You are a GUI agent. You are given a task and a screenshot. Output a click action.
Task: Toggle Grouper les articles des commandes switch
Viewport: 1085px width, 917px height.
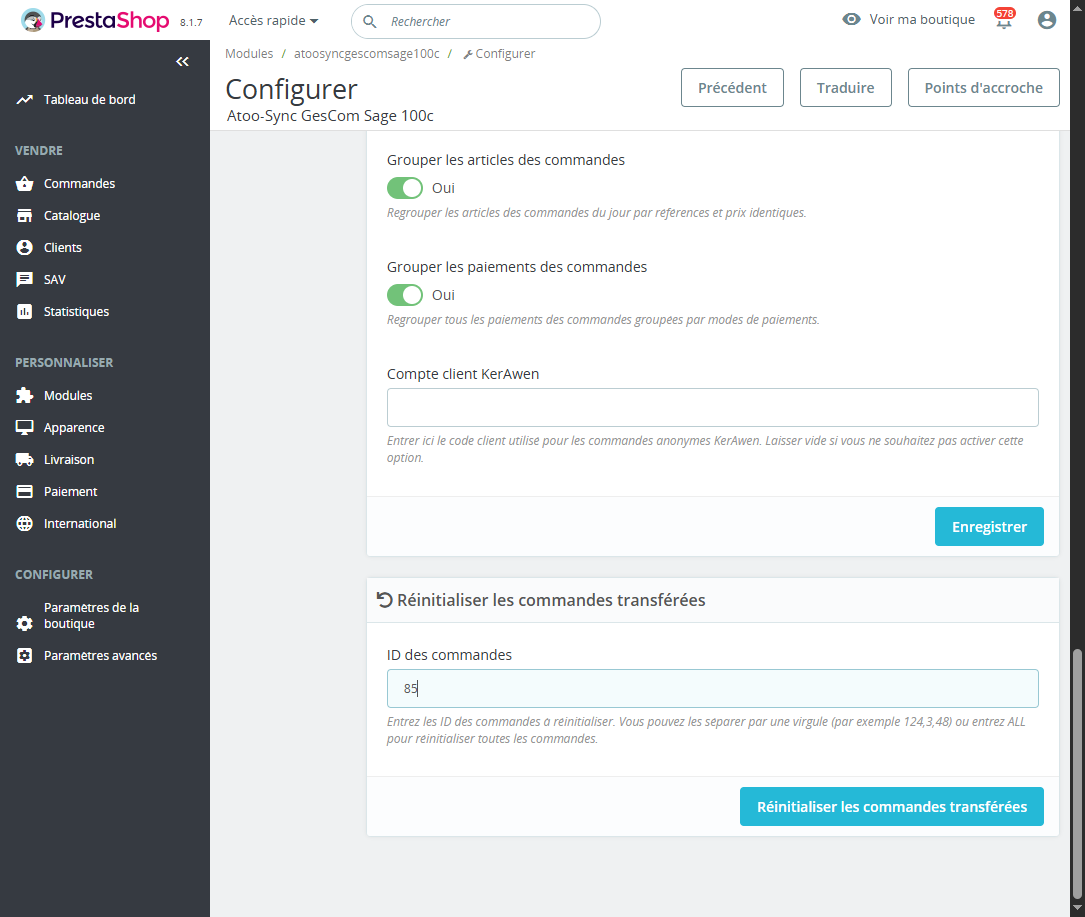click(x=405, y=188)
